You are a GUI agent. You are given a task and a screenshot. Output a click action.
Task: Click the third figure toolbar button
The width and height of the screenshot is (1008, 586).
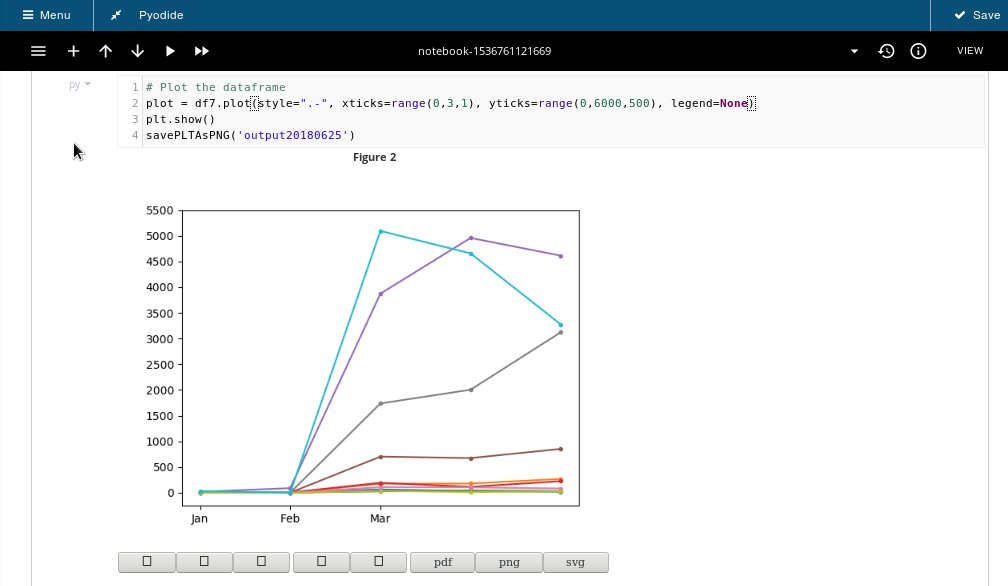tap(261, 562)
